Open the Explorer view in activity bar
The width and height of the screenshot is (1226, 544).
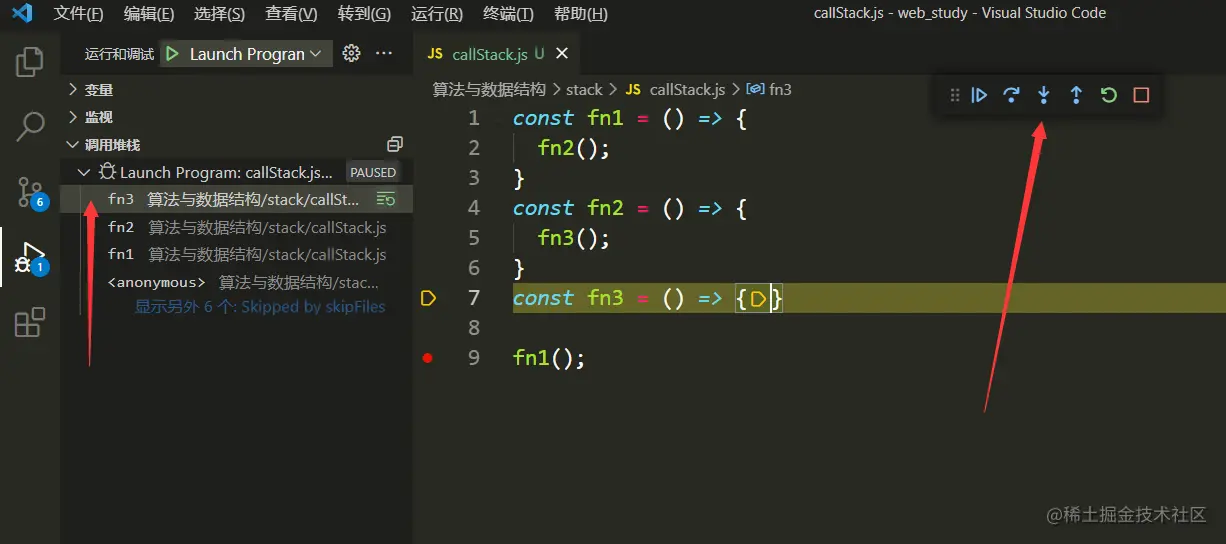[x=30, y=62]
